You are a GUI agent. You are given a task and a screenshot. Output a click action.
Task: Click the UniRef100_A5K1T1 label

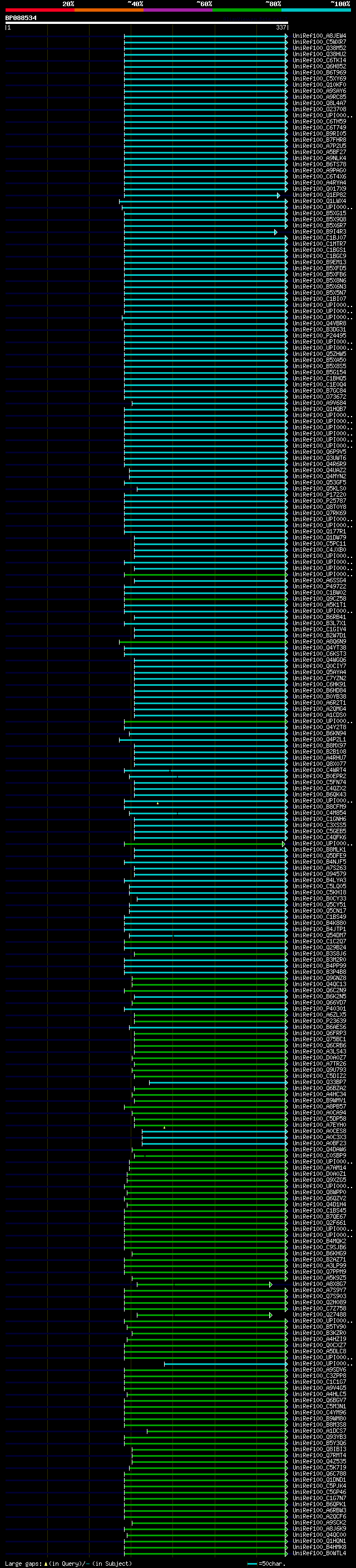pos(319,605)
